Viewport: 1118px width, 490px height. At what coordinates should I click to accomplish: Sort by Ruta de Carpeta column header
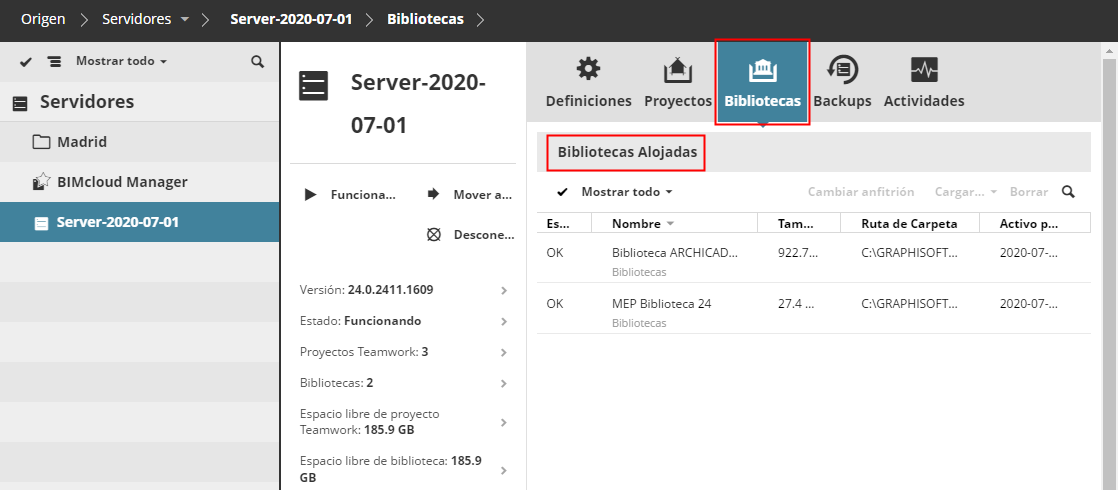910,223
